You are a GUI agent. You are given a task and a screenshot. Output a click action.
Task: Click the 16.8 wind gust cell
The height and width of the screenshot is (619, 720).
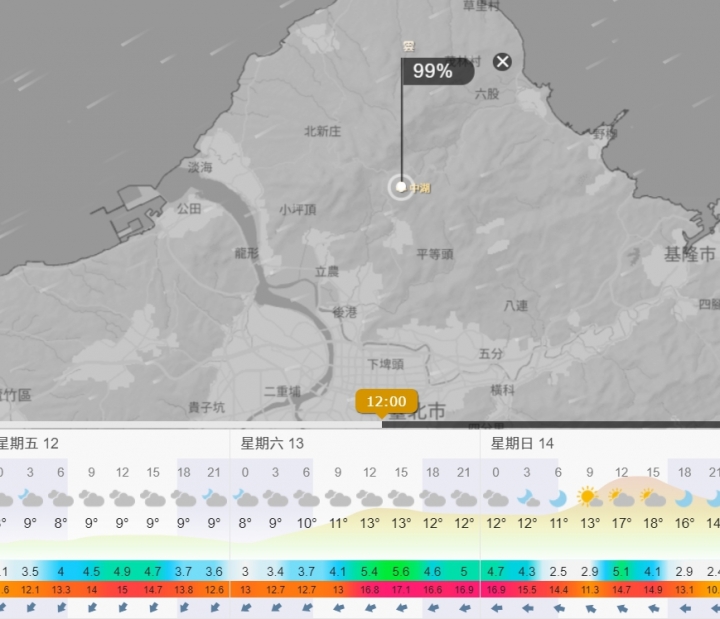coord(369,590)
